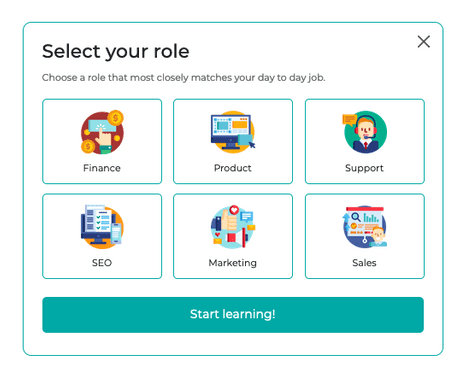Screen dimensions: 466x381
Task: Select the SEO checklist monitor icon
Action: click(102, 227)
